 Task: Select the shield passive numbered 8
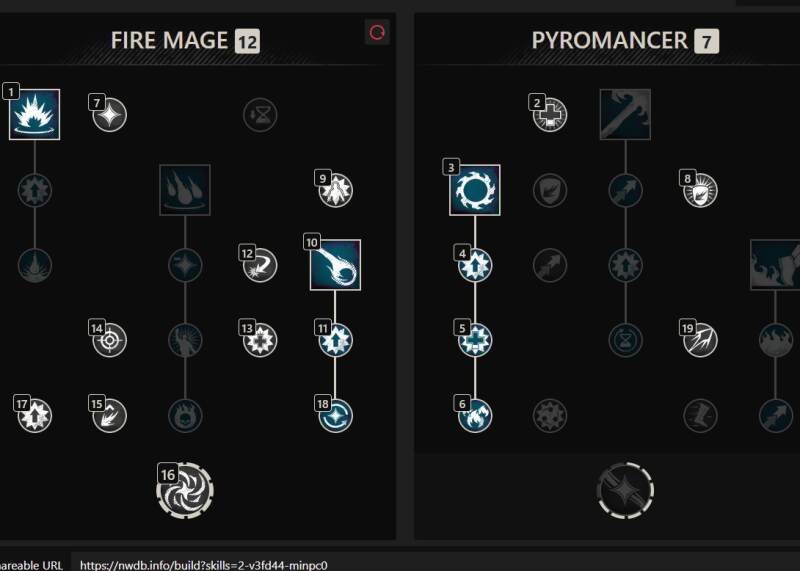pyautogui.click(x=701, y=190)
